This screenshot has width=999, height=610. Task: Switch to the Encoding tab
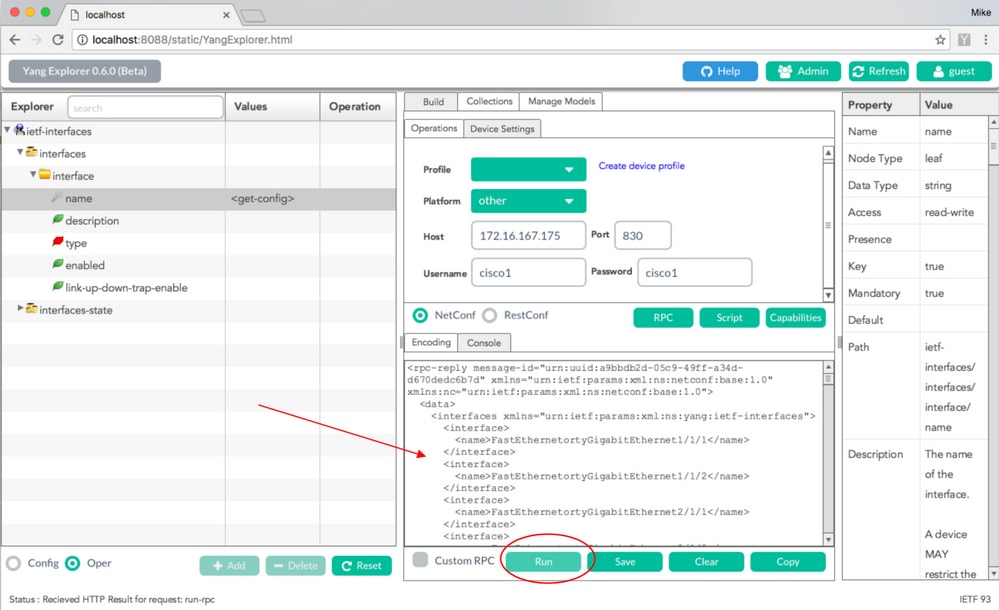click(x=431, y=342)
